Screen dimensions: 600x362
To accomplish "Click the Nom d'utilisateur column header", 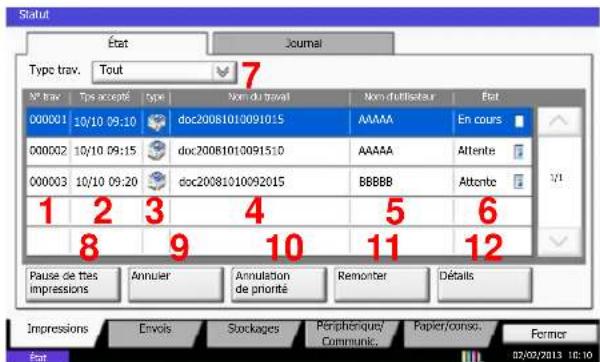I will 399,97.
